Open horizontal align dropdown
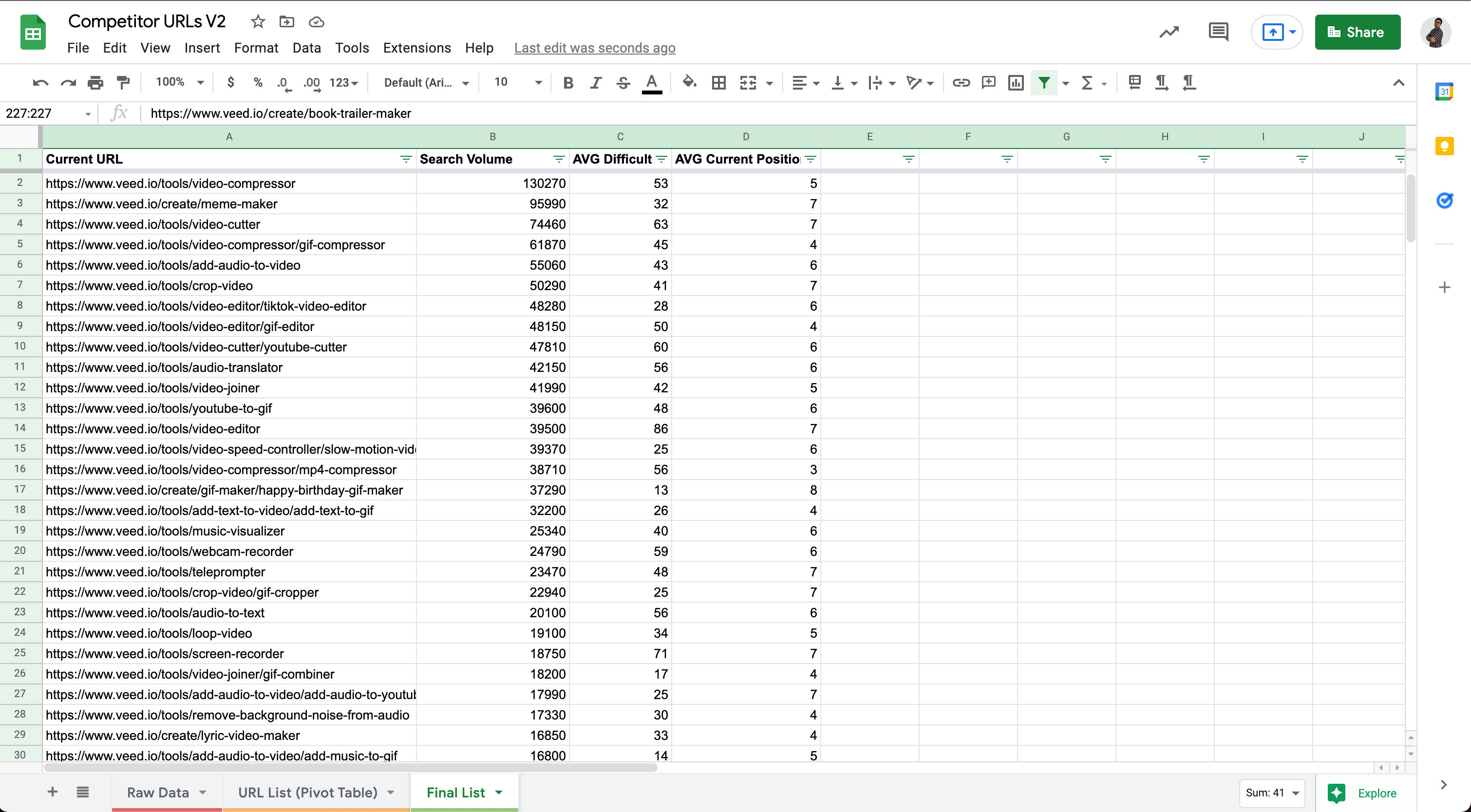This screenshot has height=812, width=1471. click(x=806, y=83)
